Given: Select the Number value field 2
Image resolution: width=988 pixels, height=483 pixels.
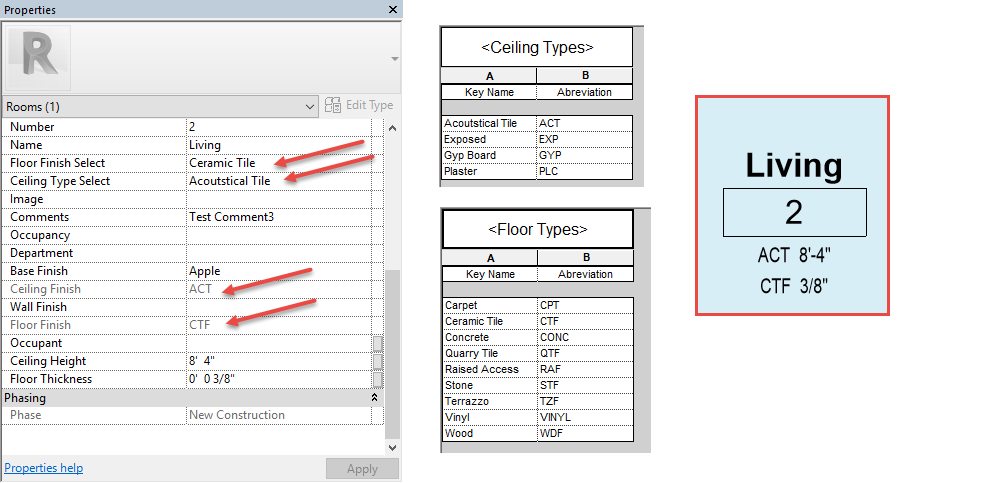Looking at the screenshot, I should [279, 127].
